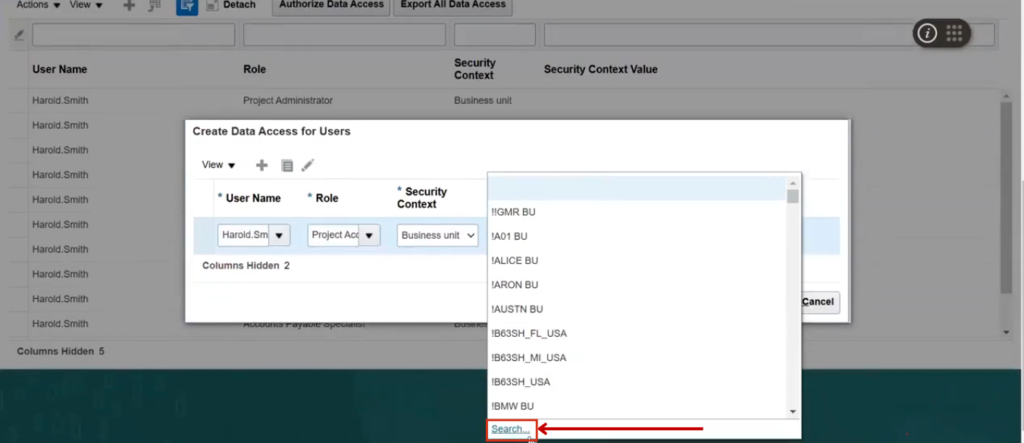The height and width of the screenshot is (443, 1024).
Task: Open the apps grid icon at top right
Action: [x=954, y=33]
